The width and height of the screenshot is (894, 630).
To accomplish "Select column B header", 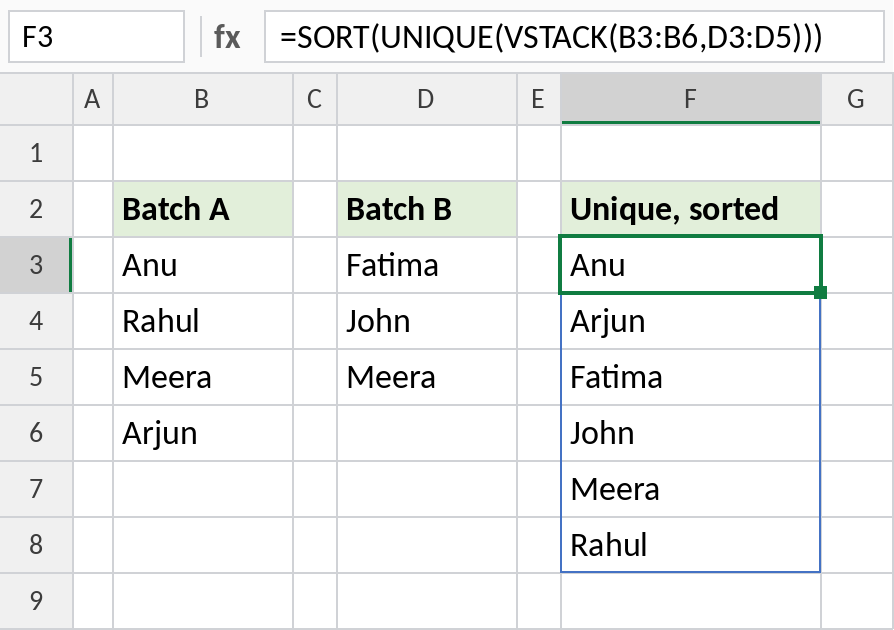I will click(x=202, y=99).
